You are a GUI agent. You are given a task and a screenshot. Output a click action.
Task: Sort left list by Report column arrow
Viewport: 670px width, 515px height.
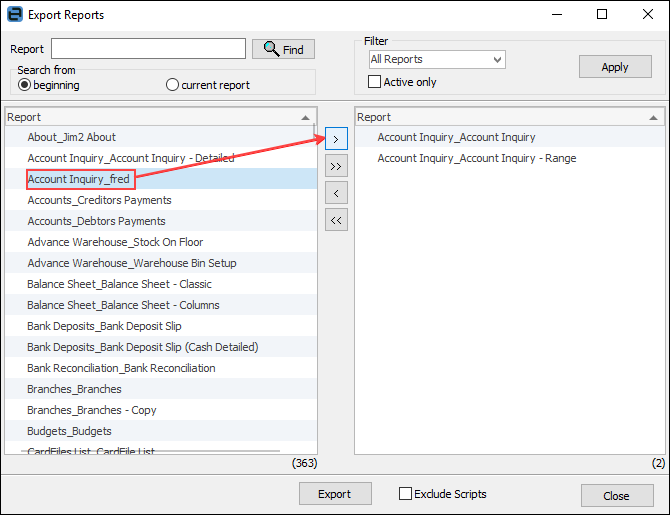click(x=305, y=118)
